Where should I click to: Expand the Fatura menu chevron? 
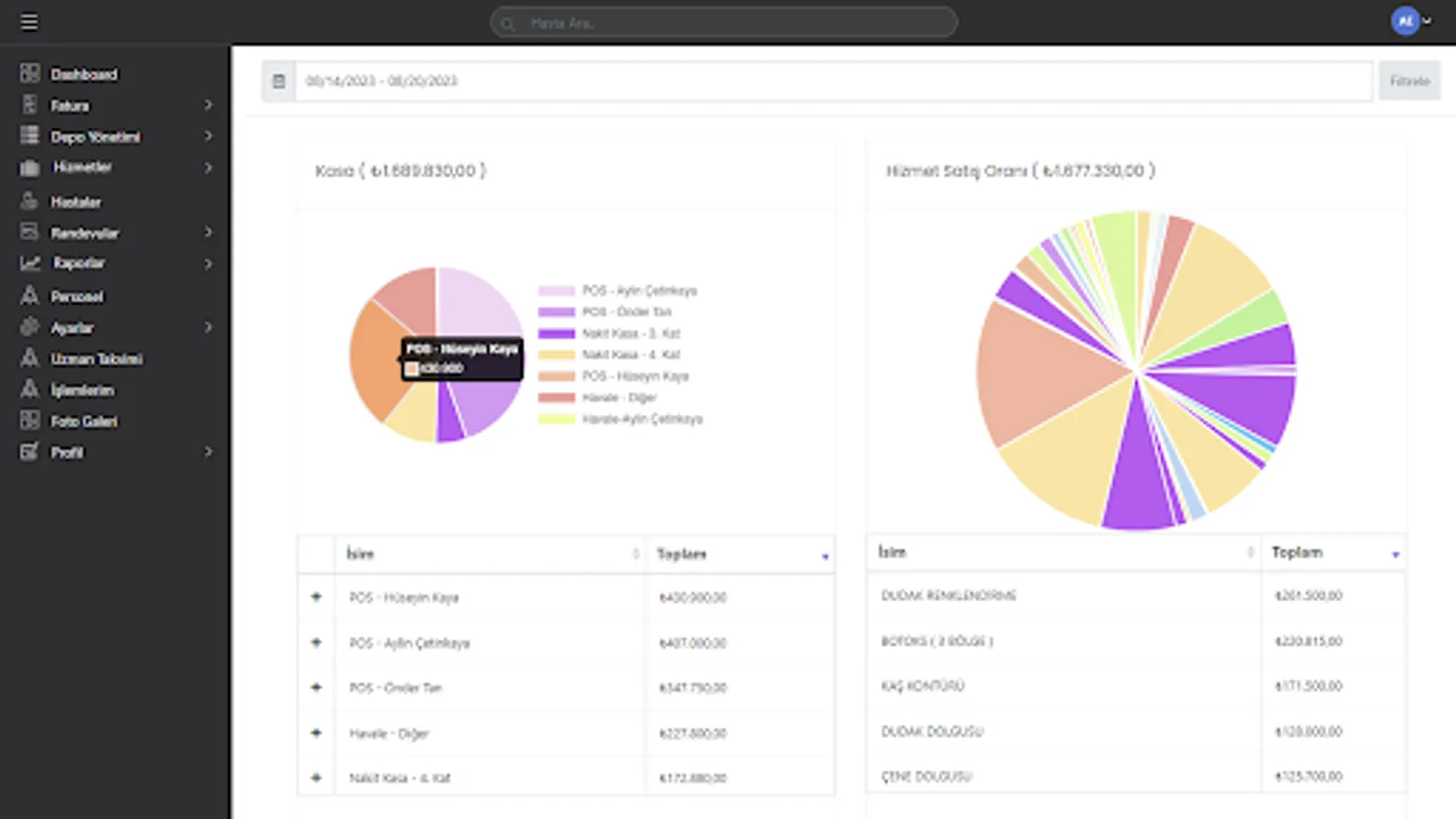208,106
